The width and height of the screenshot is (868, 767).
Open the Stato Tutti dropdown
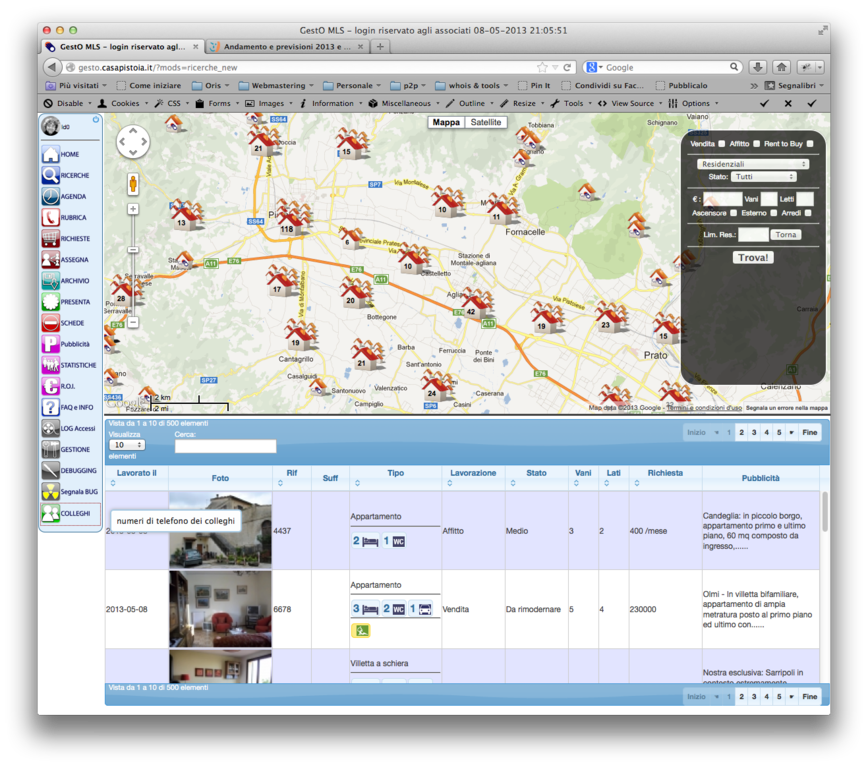763,177
